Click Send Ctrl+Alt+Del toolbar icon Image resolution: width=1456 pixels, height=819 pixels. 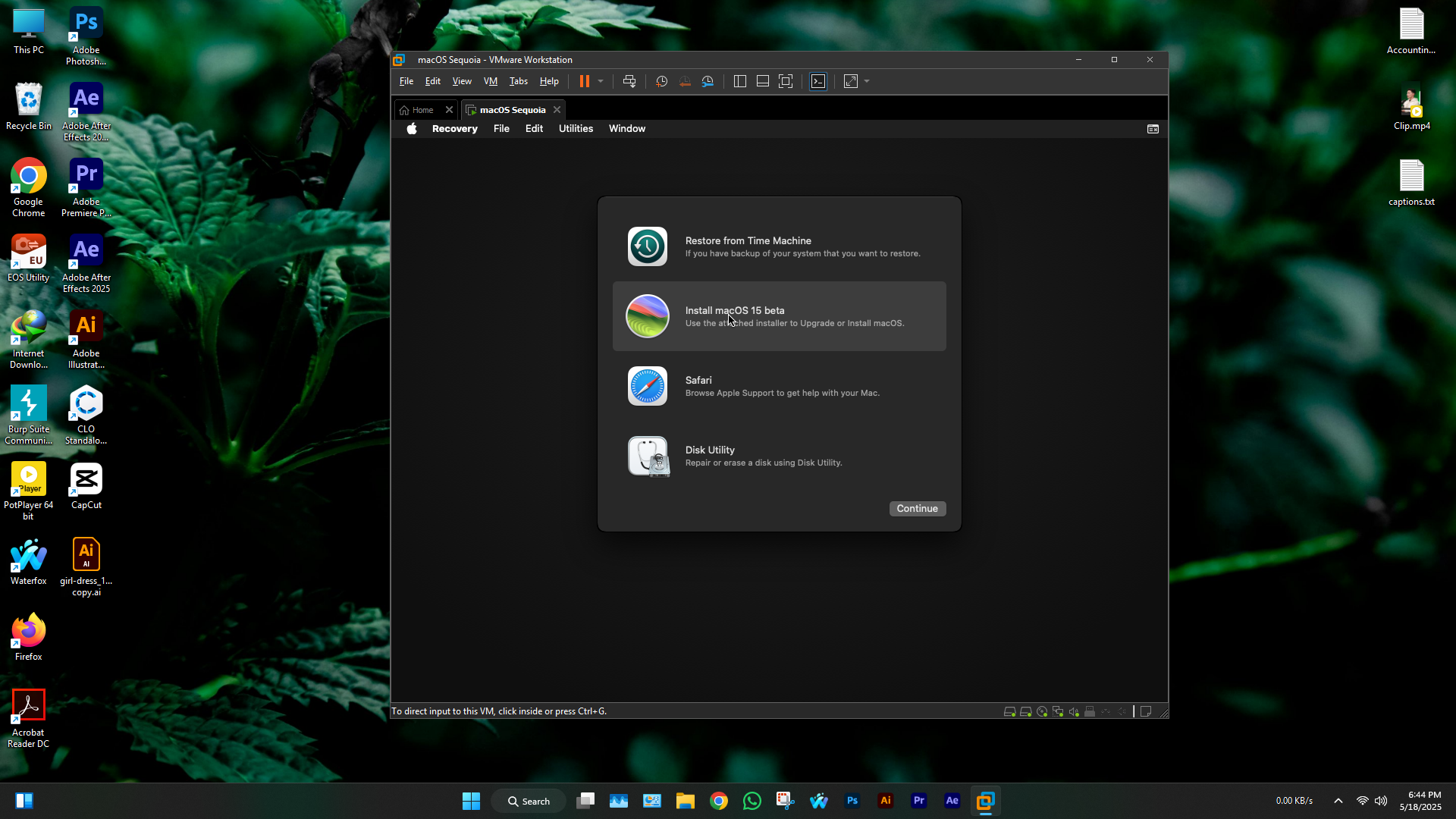tap(629, 81)
